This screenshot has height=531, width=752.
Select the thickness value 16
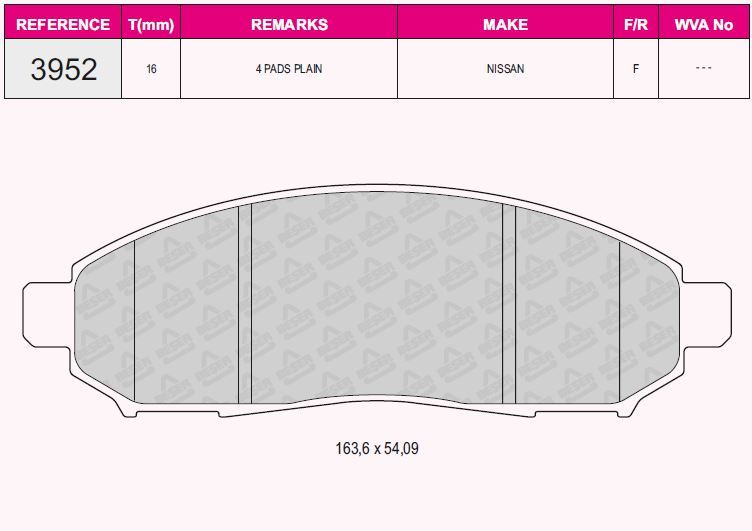pyautogui.click(x=151, y=69)
